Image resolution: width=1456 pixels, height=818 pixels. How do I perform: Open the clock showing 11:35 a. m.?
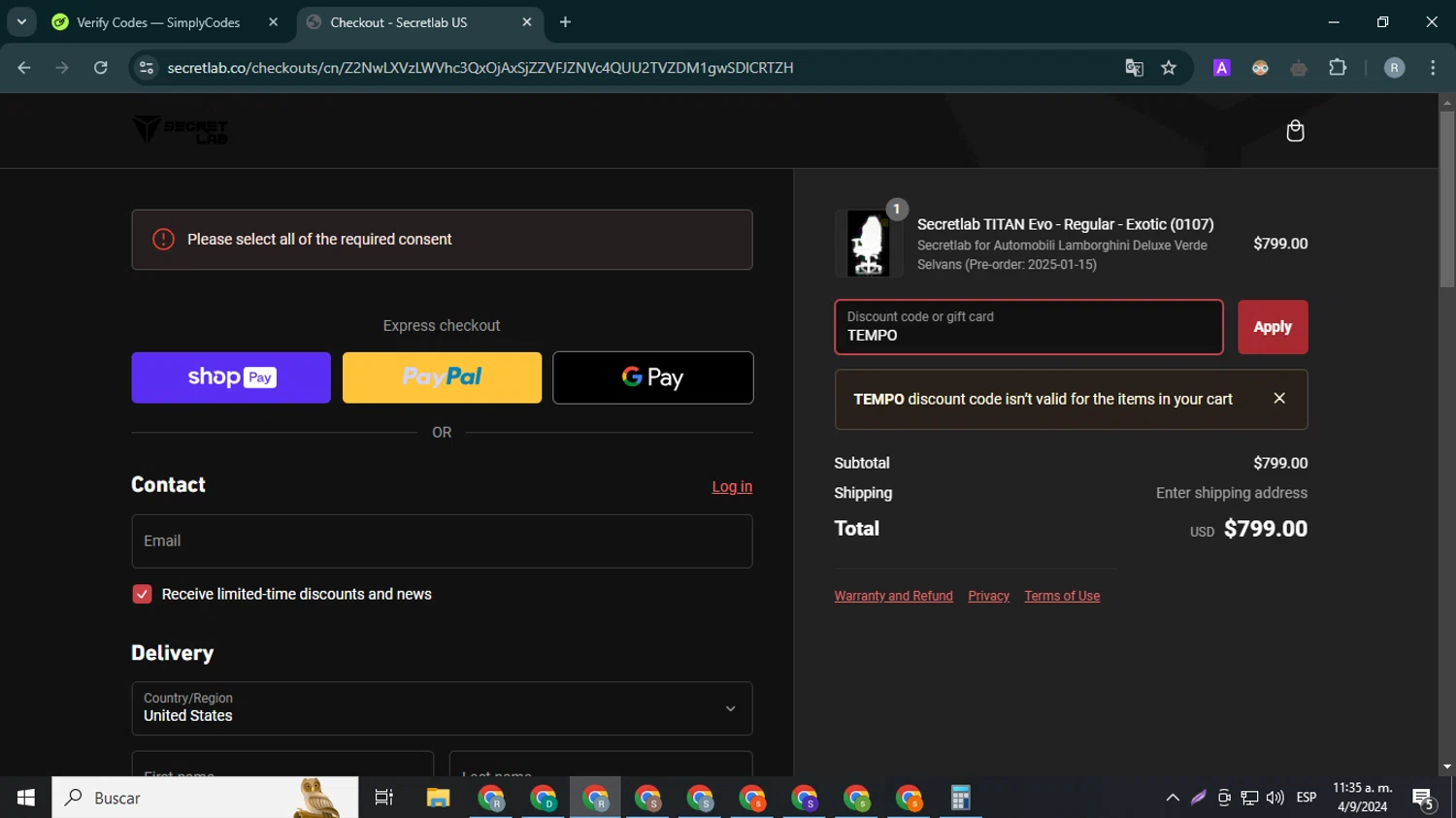tap(1363, 798)
